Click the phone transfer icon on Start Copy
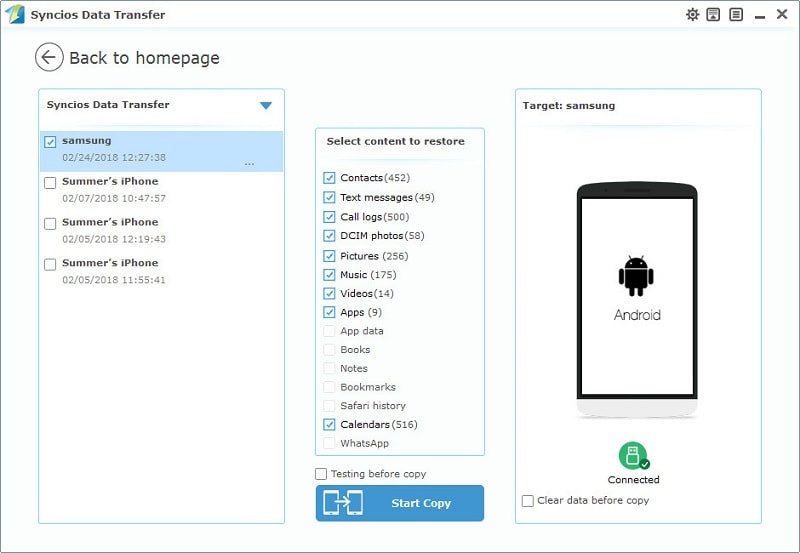 tap(343, 503)
